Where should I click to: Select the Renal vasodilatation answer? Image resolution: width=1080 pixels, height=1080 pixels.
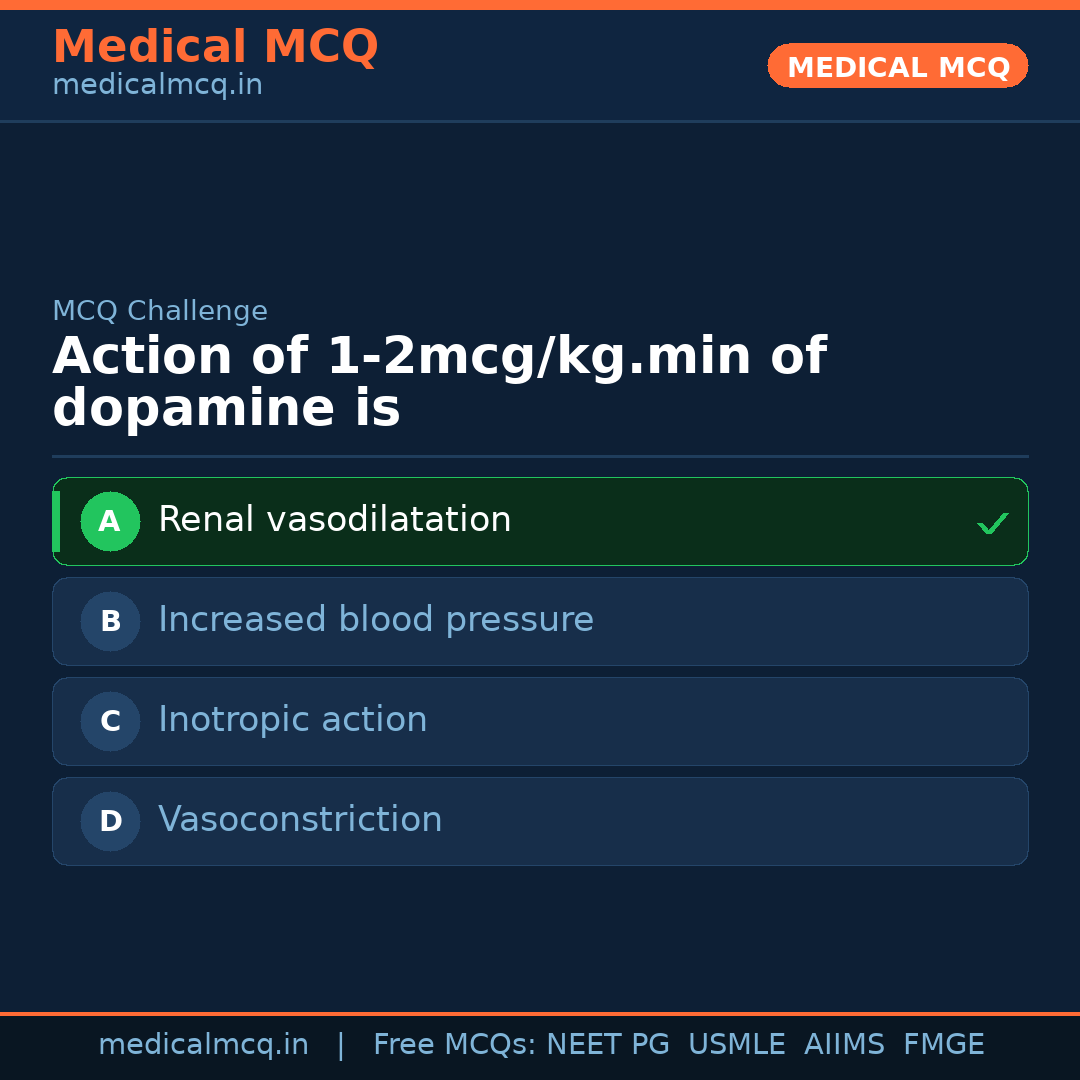[x=335, y=520]
